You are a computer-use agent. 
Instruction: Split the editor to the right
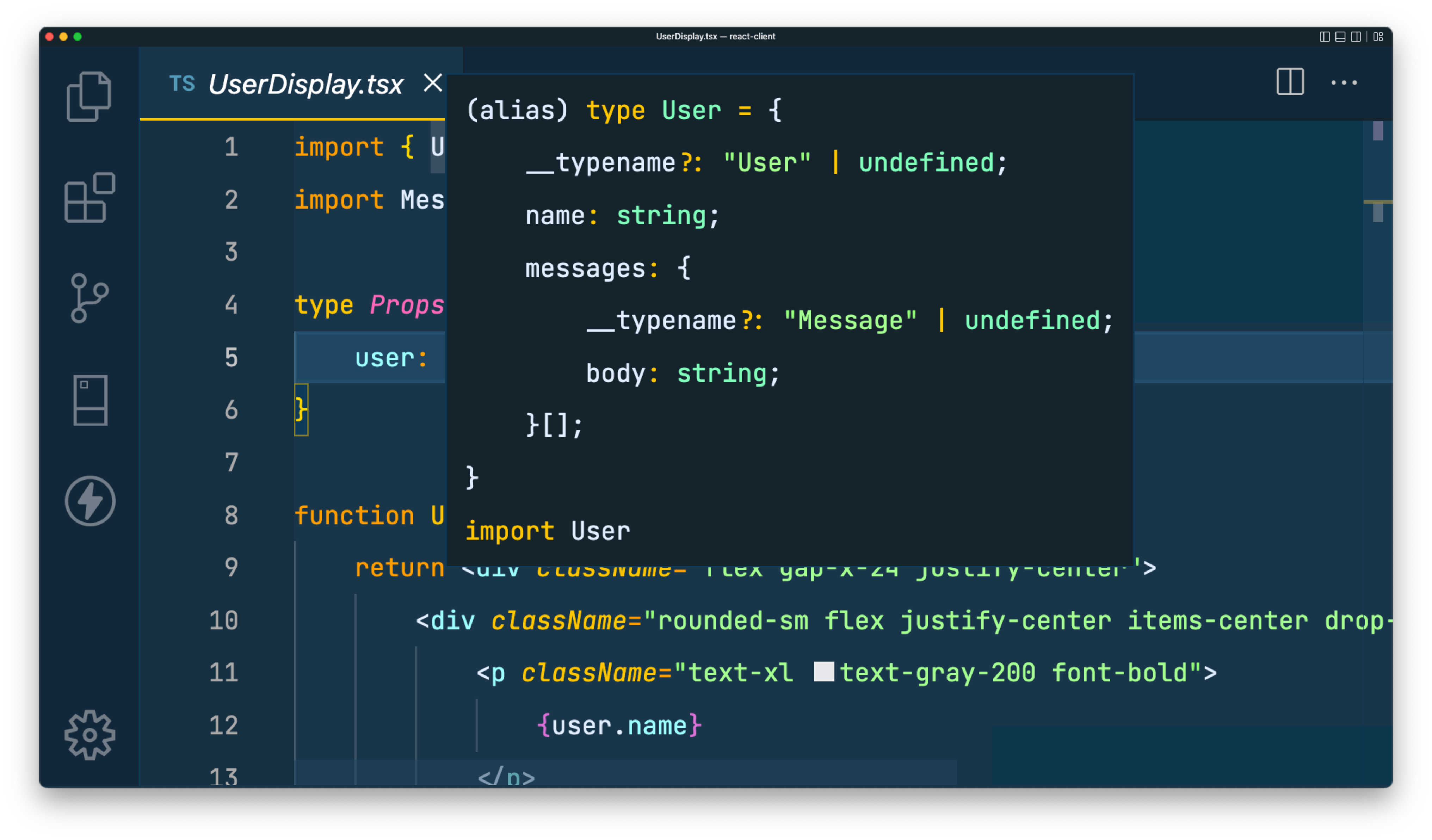pyautogui.click(x=1290, y=82)
